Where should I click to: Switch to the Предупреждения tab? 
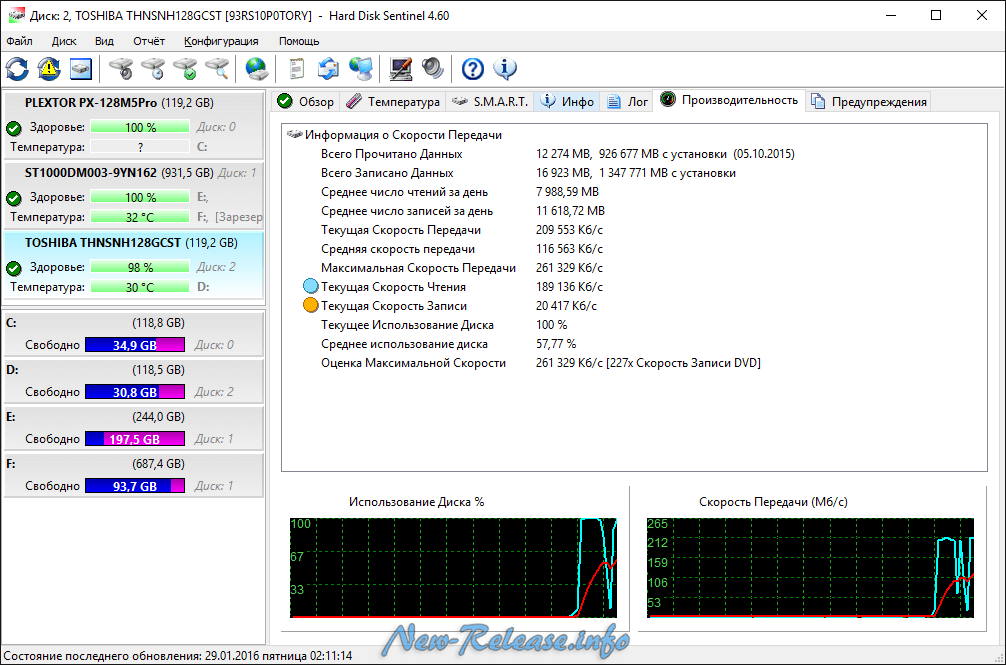869,101
